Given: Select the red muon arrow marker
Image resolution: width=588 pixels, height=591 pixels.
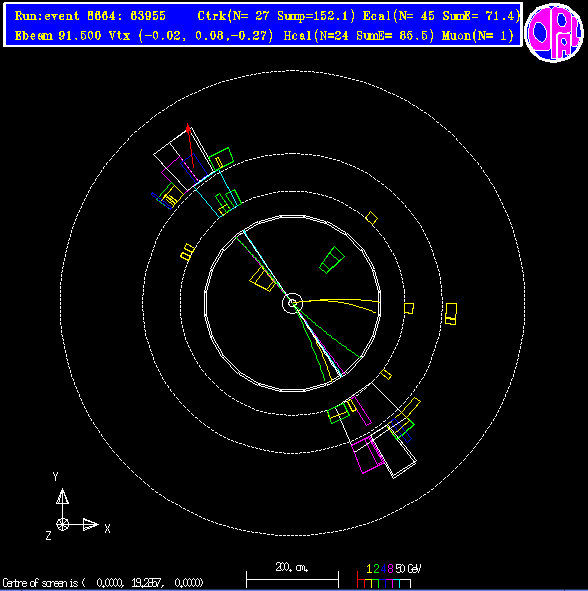Looking at the screenshot, I should pyautogui.click(x=190, y=145).
